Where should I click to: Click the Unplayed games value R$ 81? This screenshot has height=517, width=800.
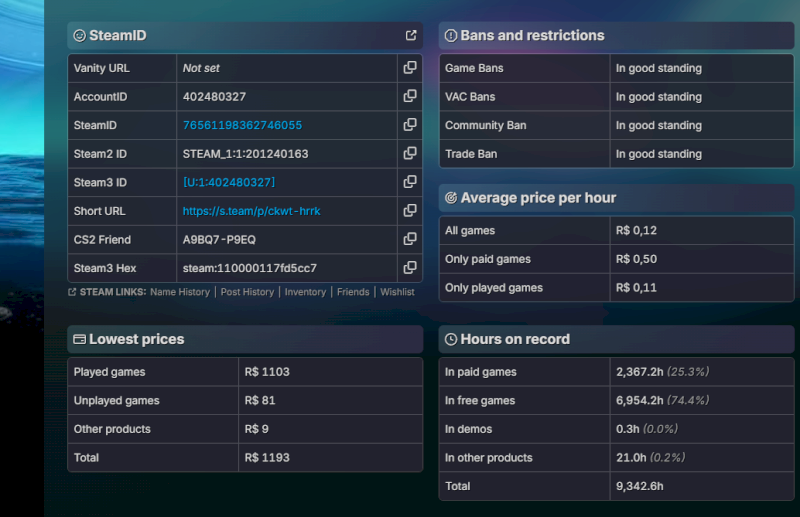coord(260,400)
